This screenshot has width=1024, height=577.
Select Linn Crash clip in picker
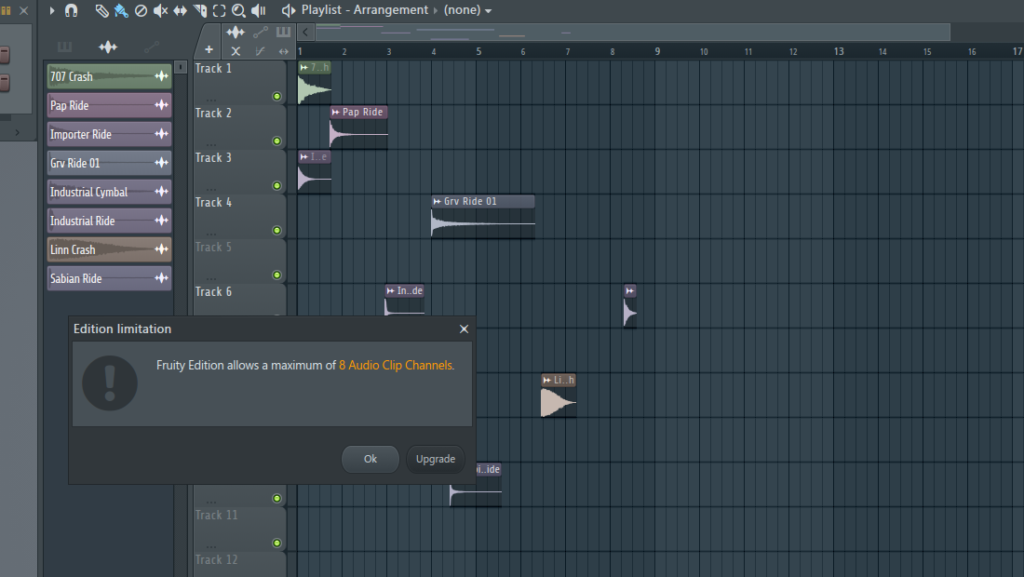click(x=109, y=249)
